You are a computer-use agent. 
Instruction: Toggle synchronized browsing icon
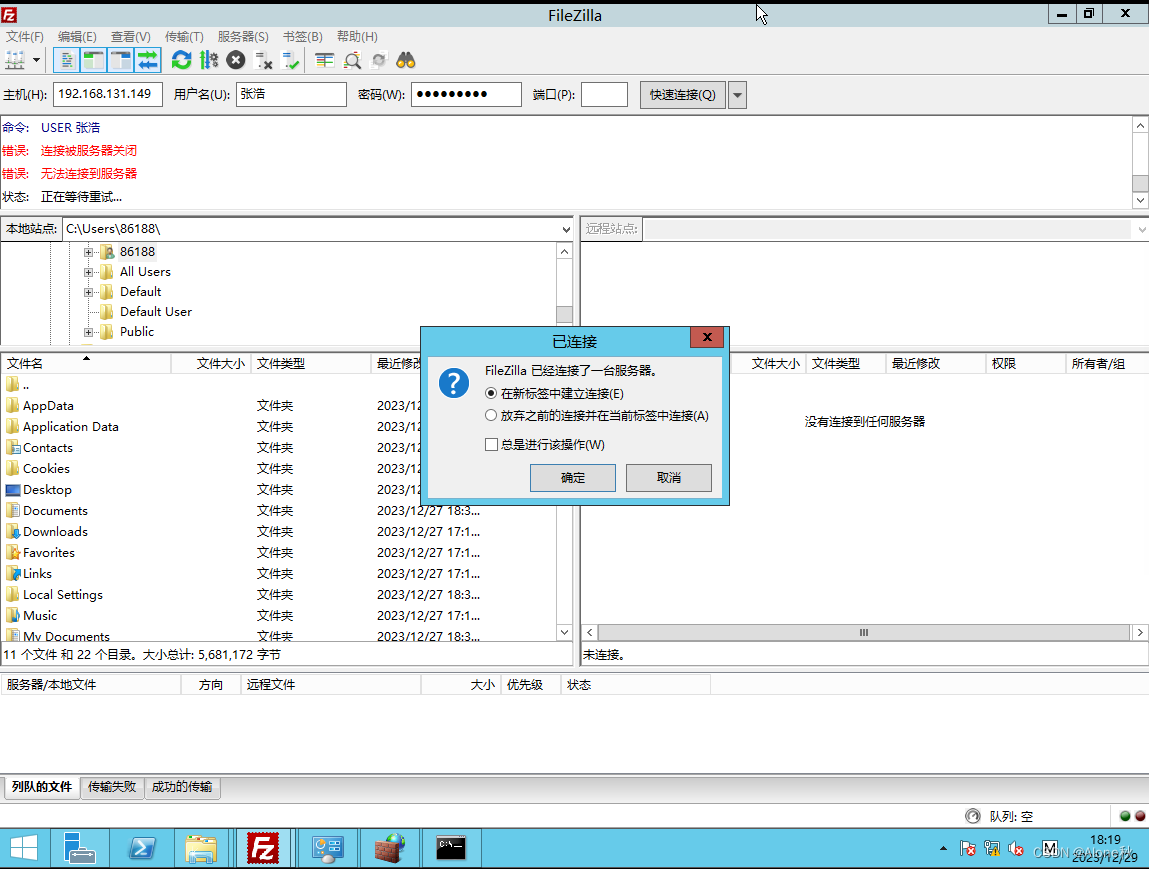[x=379, y=60]
